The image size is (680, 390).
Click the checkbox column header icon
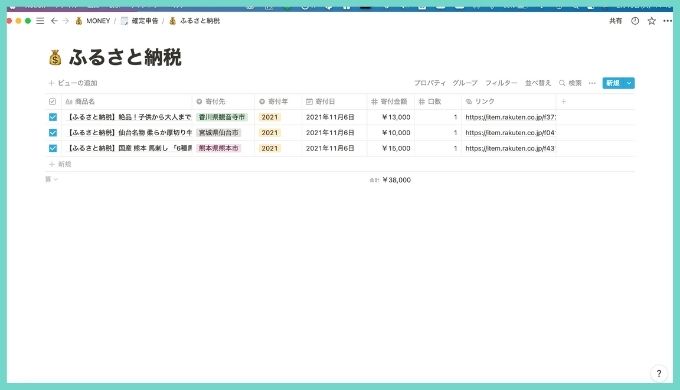[x=52, y=102]
